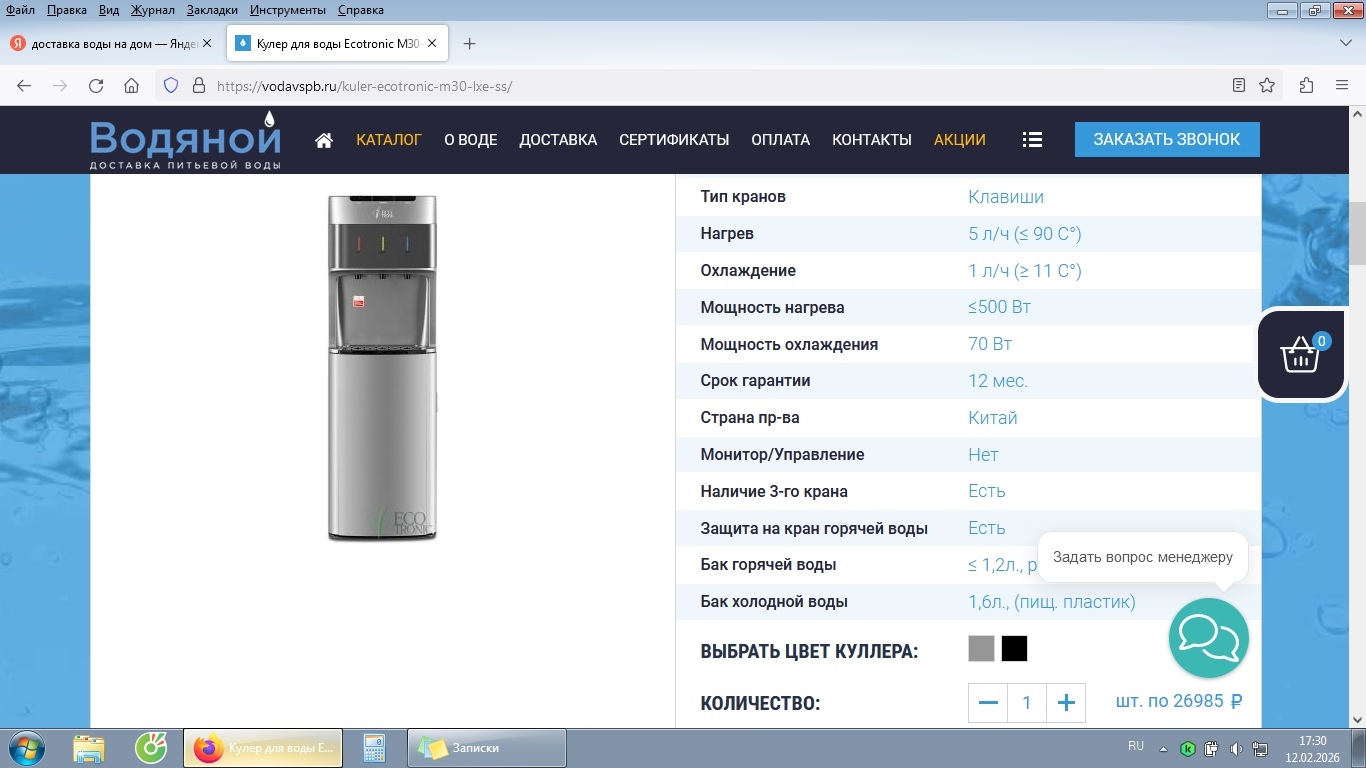Click the ЗАКАЗАТЬ ЗВОНОК button
The height and width of the screenshot is (768, 1366).
(1166, 140)
